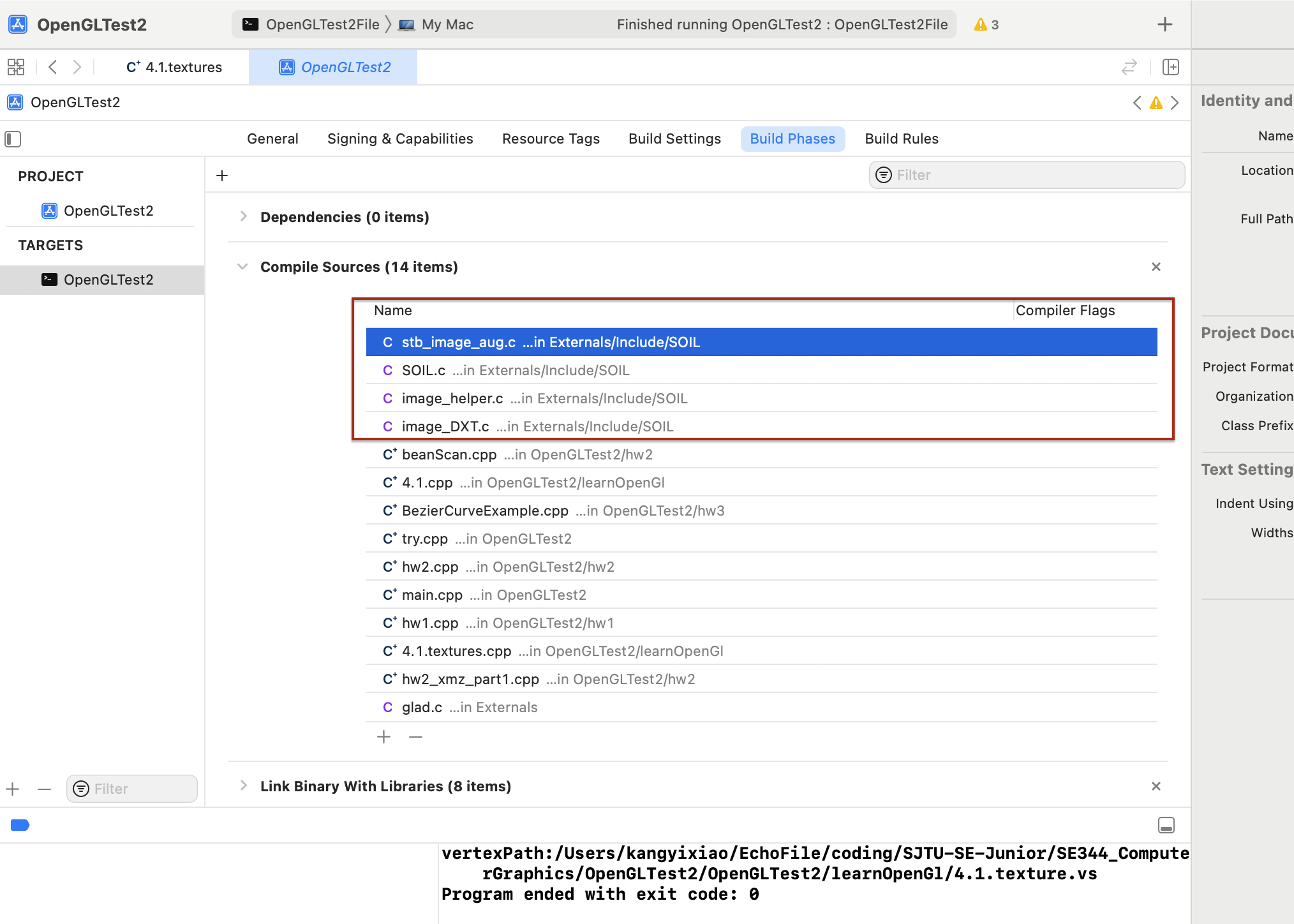Screen dimensions: 1294x924
Task: Click the warning triangle beside OpenGLTest2 header
Action: tap(1156, 102)
